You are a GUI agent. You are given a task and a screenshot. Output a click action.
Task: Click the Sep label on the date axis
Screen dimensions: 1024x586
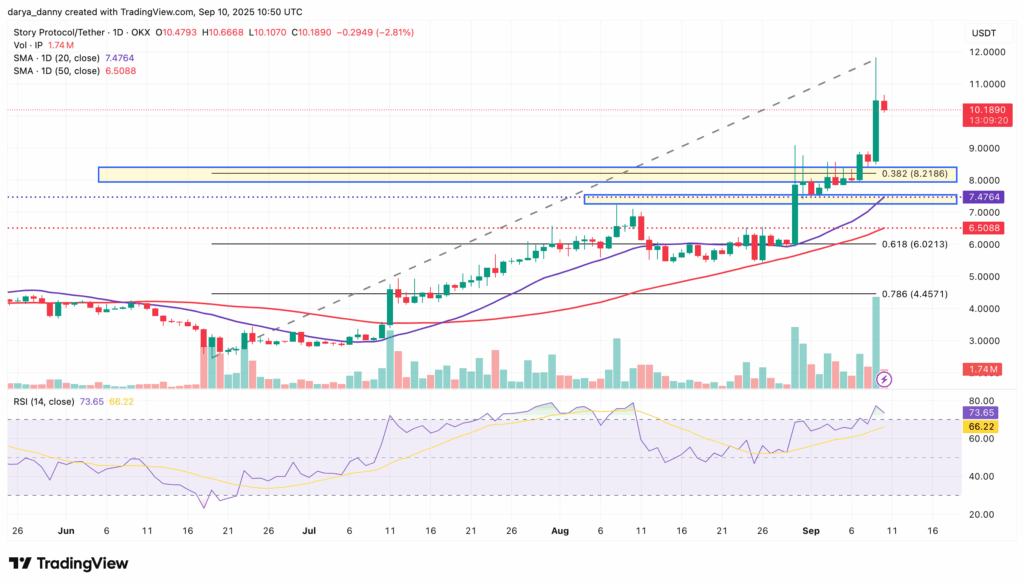[x=811, y=530]
